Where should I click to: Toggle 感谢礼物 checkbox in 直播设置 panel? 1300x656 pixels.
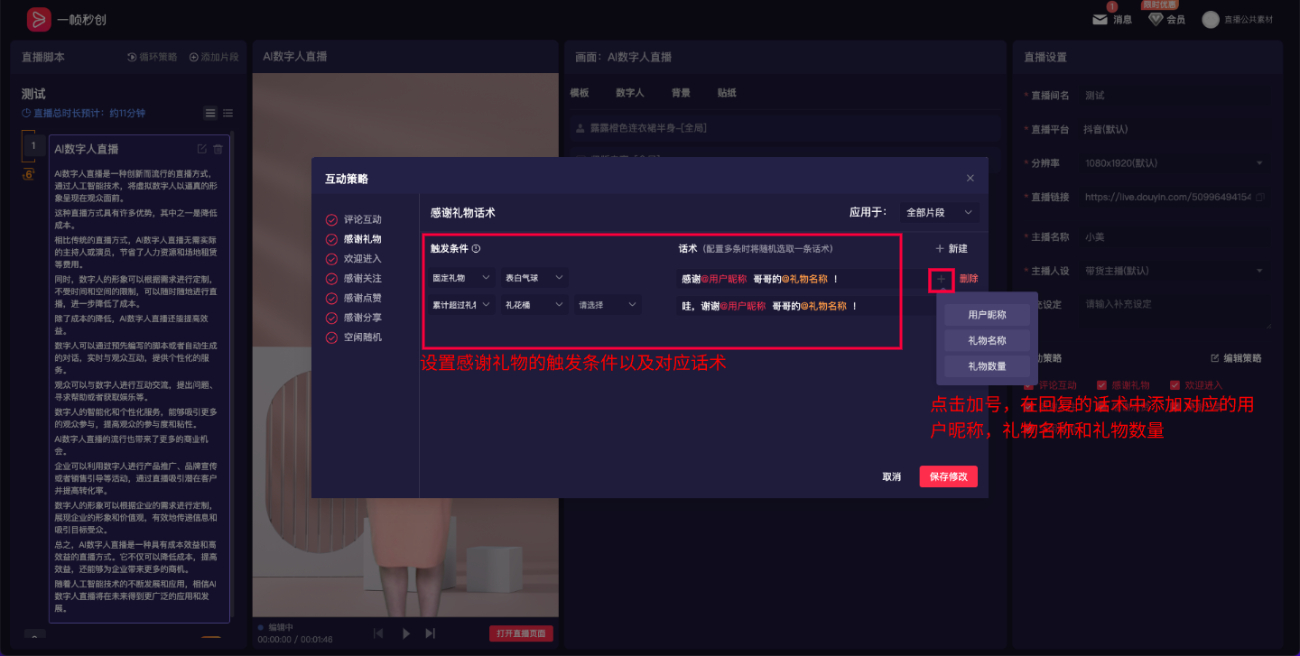(x=1102, y=384)
